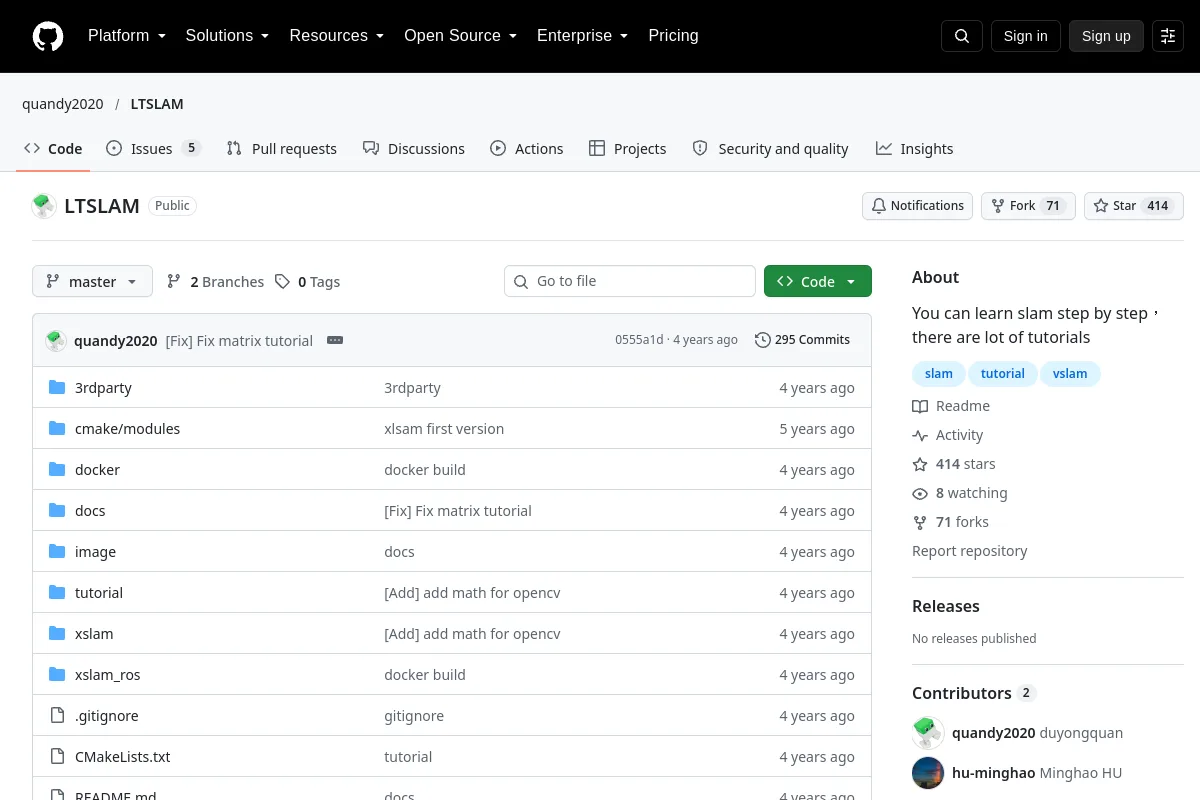
Task: Click the Report repository link
Action: coord(970,551)
